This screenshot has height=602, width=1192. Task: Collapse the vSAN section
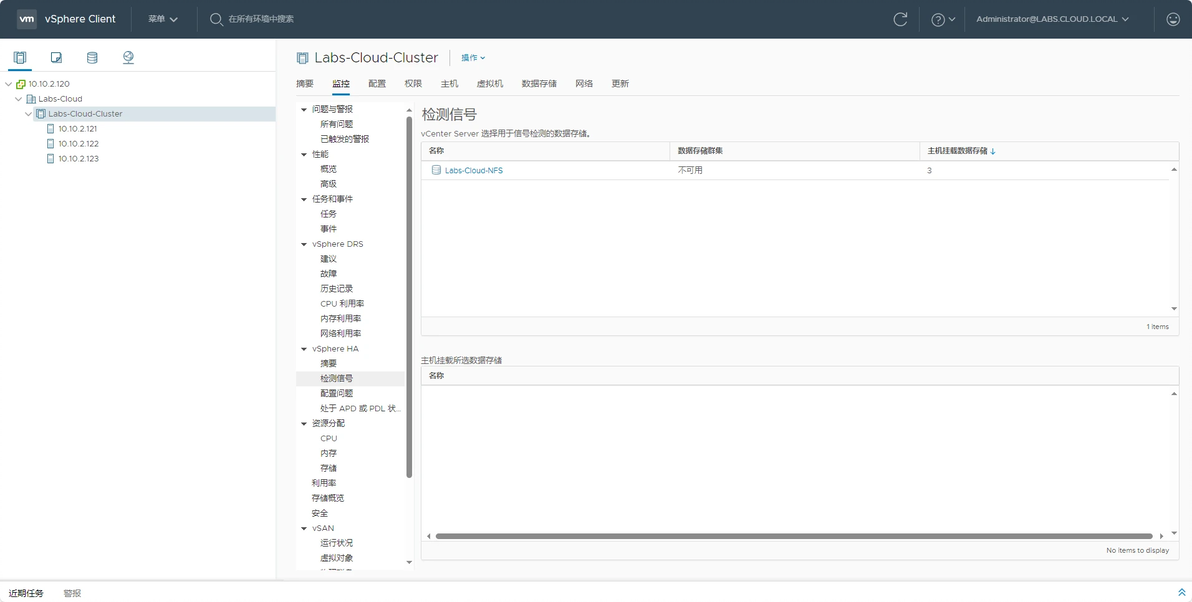click(x=304, y=528)
